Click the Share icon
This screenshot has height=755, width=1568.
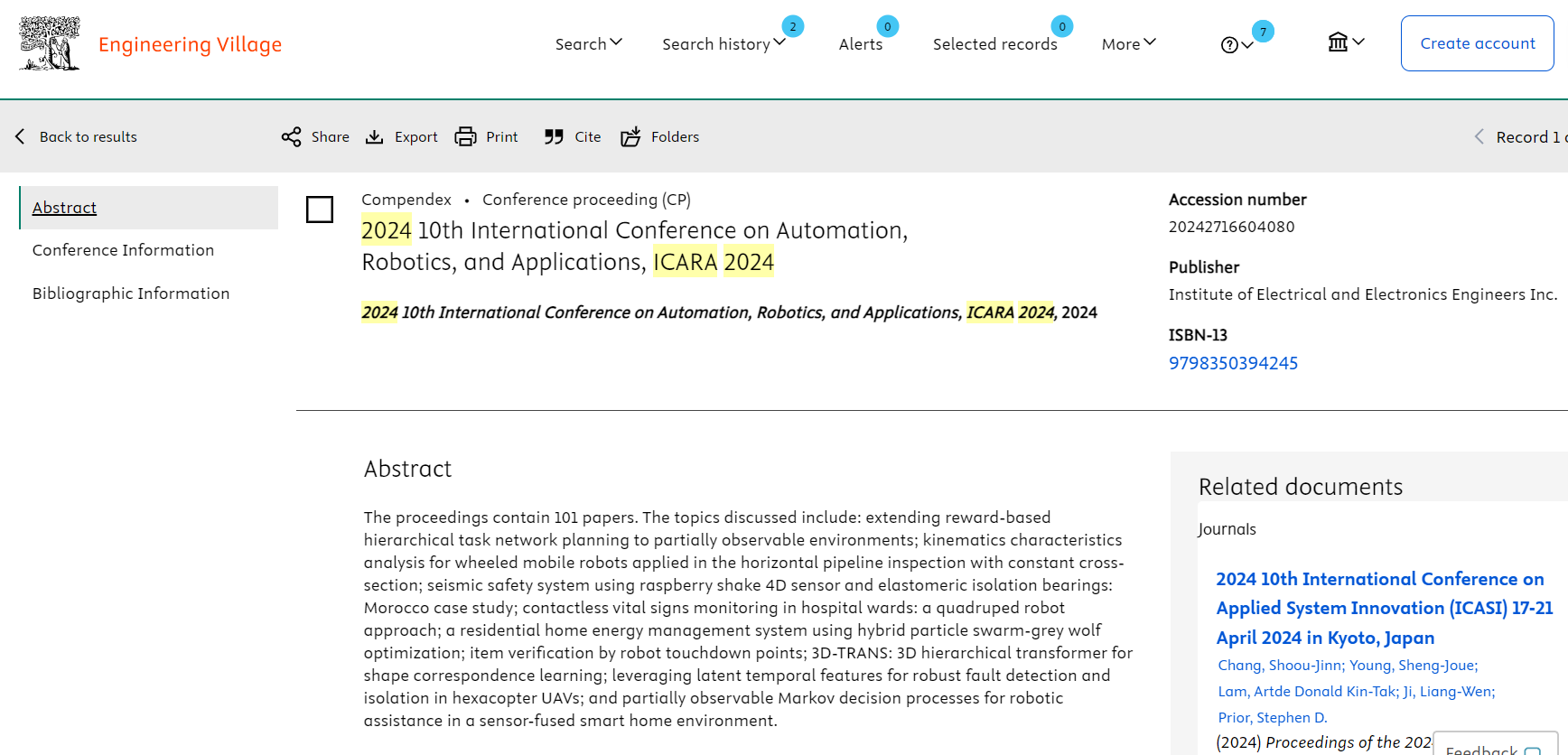291,137
